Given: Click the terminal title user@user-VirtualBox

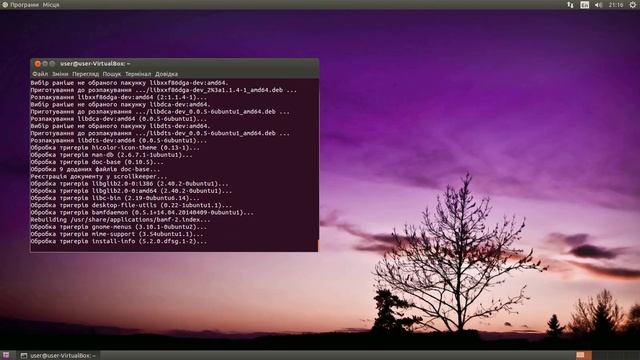Looking at the screenshot, I should [x=95, y=64].
